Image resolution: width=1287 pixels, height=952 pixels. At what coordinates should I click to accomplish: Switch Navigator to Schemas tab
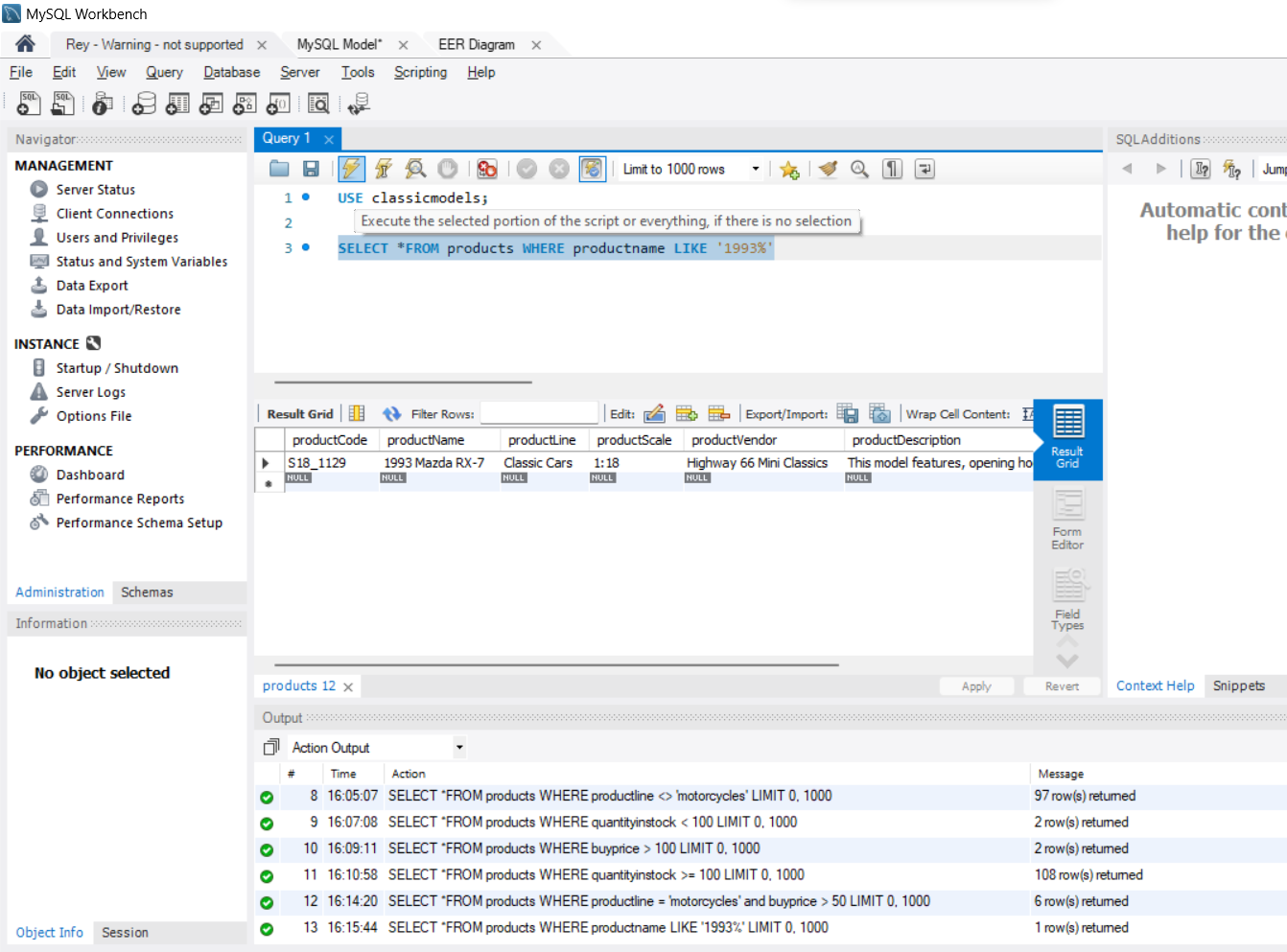click(x=147, y=592)
